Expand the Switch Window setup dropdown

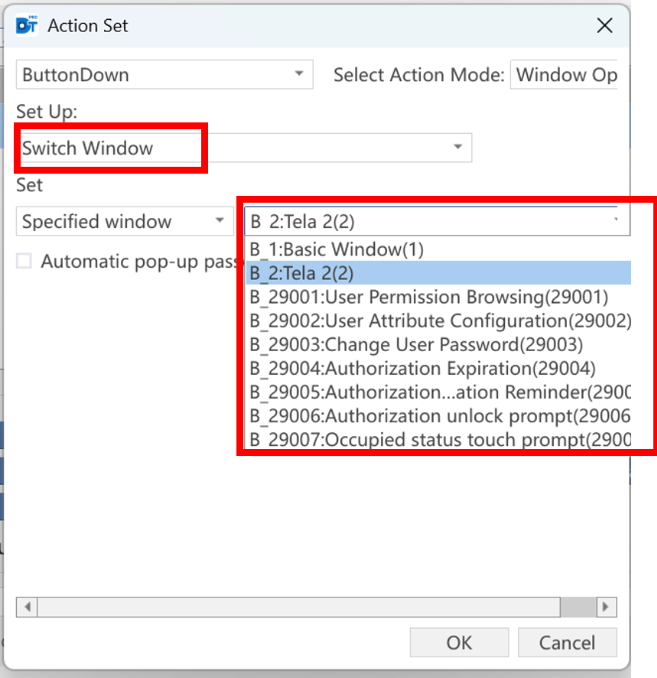pyautogui.click(x=244, y=148)
